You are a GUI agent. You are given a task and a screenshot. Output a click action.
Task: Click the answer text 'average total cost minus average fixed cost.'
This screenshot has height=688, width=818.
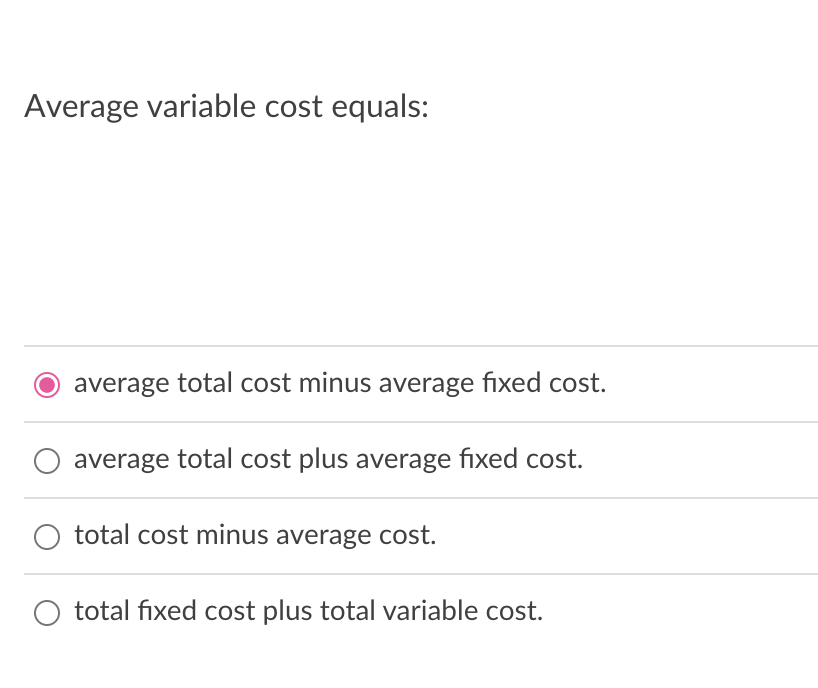point(340,383)
